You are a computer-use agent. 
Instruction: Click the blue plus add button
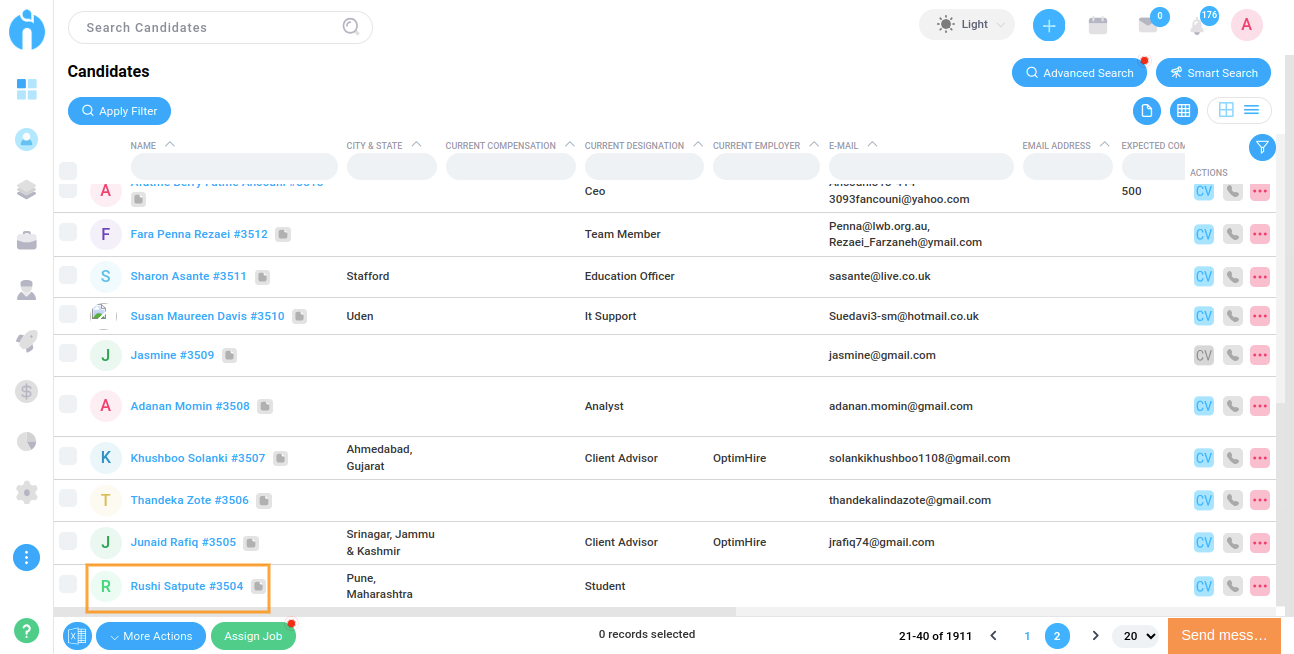point(1048,26)
